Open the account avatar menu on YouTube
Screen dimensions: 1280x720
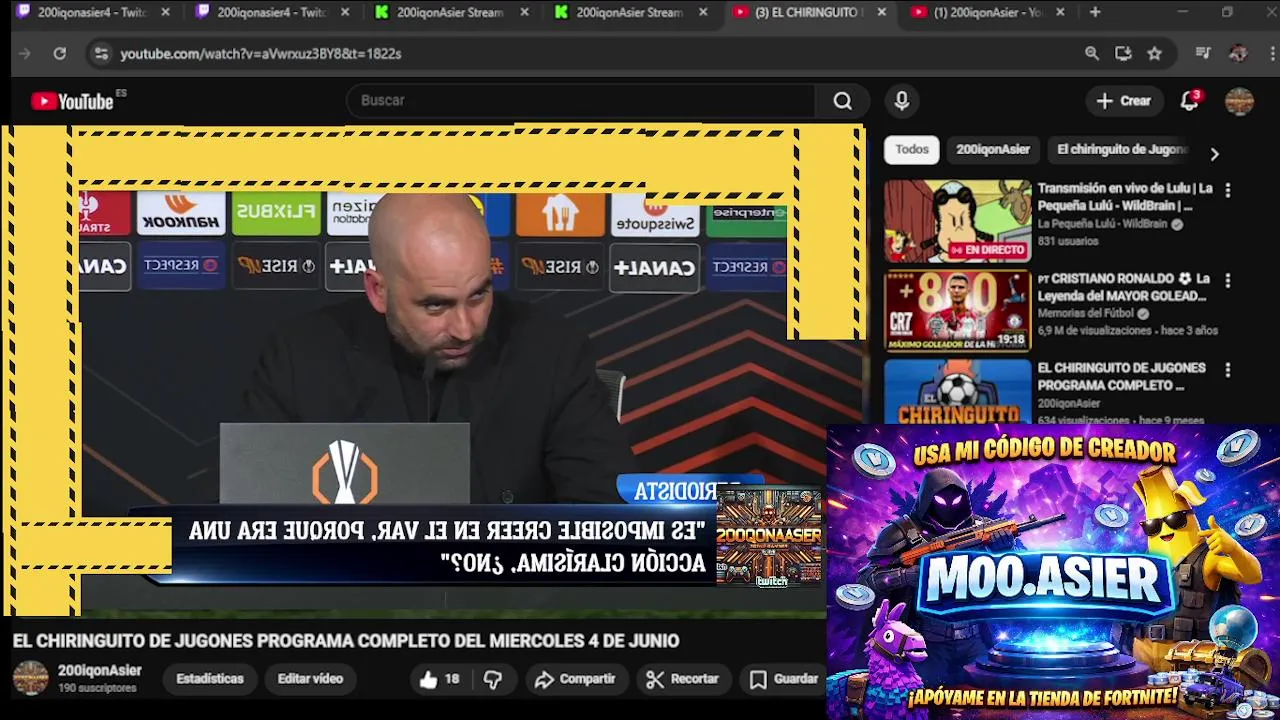click(x=1239, y=101)
